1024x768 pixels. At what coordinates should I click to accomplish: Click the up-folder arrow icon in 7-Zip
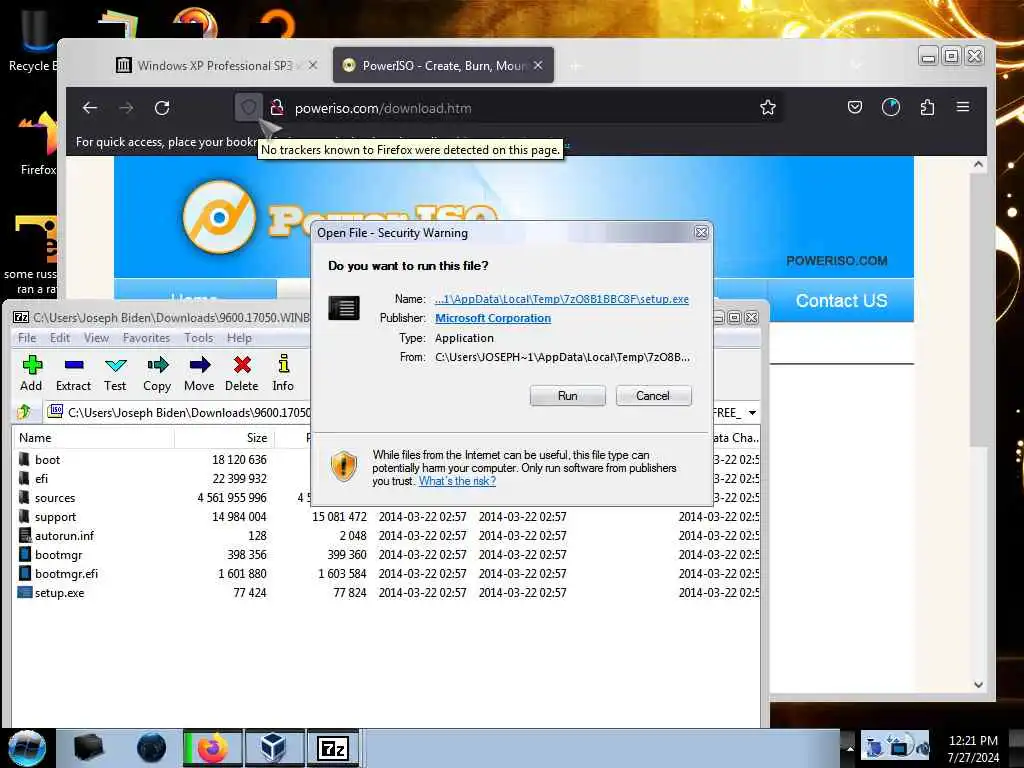point(24,412)
